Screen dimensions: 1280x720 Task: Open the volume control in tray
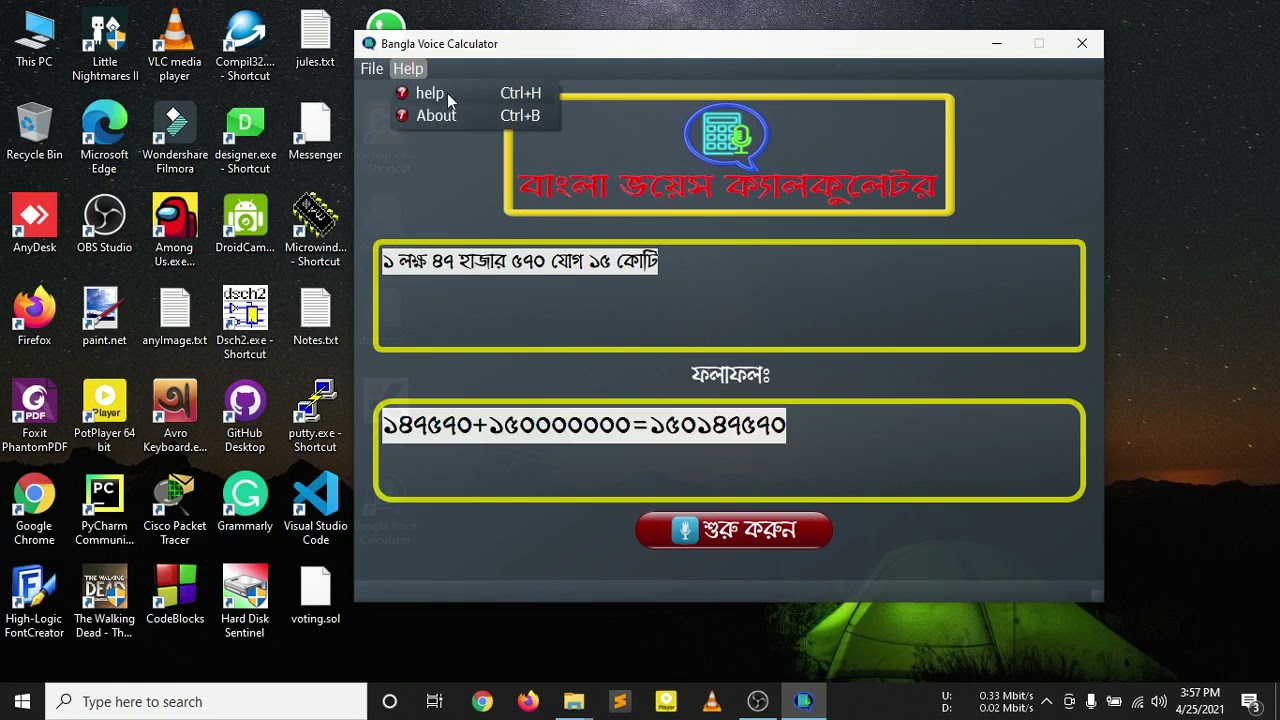(1159, 702)
